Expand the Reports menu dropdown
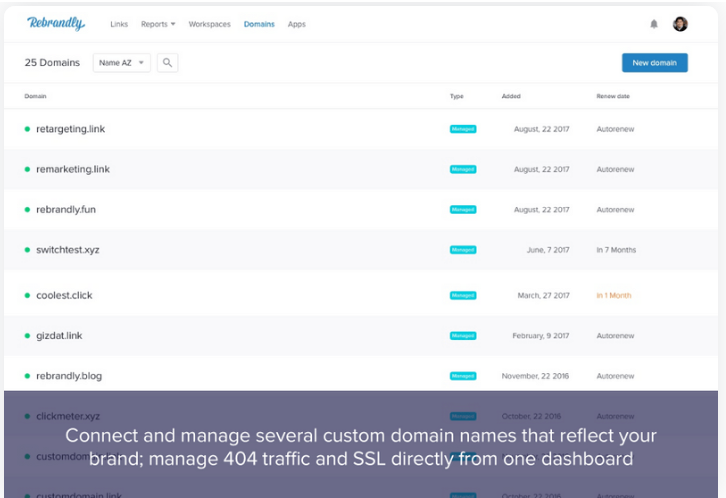Image resolution: width=726 pixels, height=498 pixels. pos(158,24)
